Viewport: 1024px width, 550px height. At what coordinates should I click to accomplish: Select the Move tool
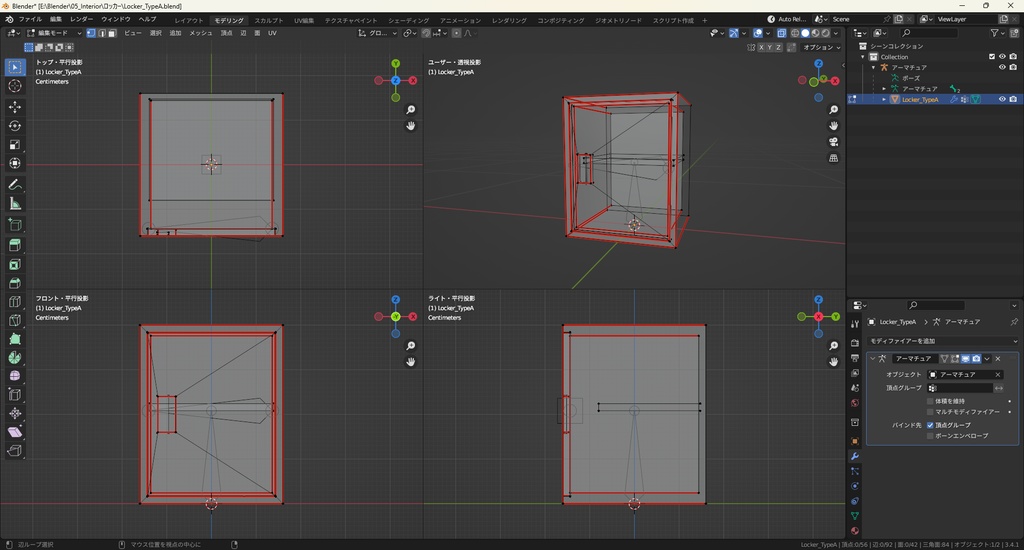[15, 106]
